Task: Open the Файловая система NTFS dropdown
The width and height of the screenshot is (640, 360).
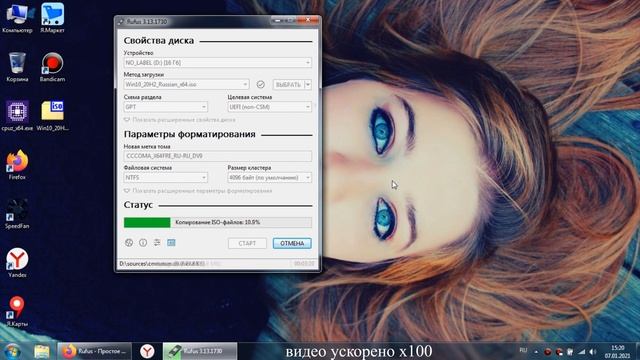Action: (166, 178)
